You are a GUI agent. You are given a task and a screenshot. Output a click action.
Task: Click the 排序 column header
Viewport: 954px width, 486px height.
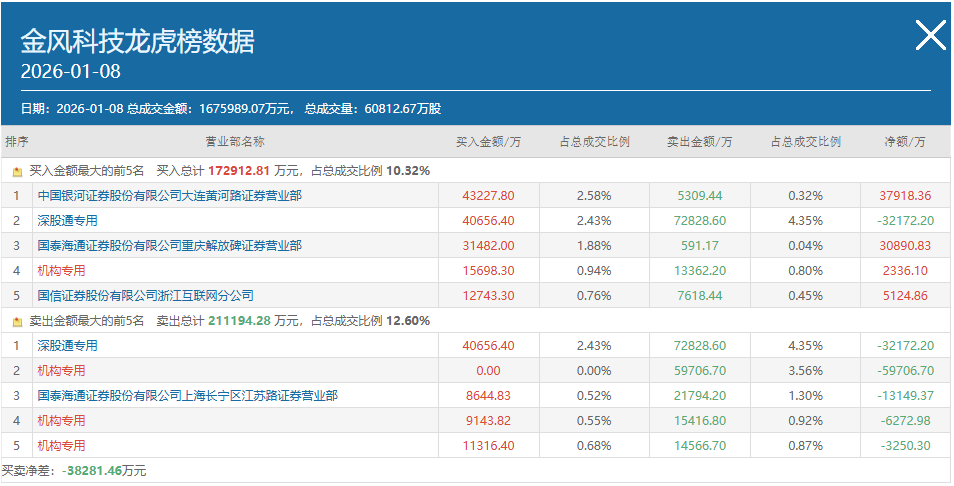(x=16, y=142)
